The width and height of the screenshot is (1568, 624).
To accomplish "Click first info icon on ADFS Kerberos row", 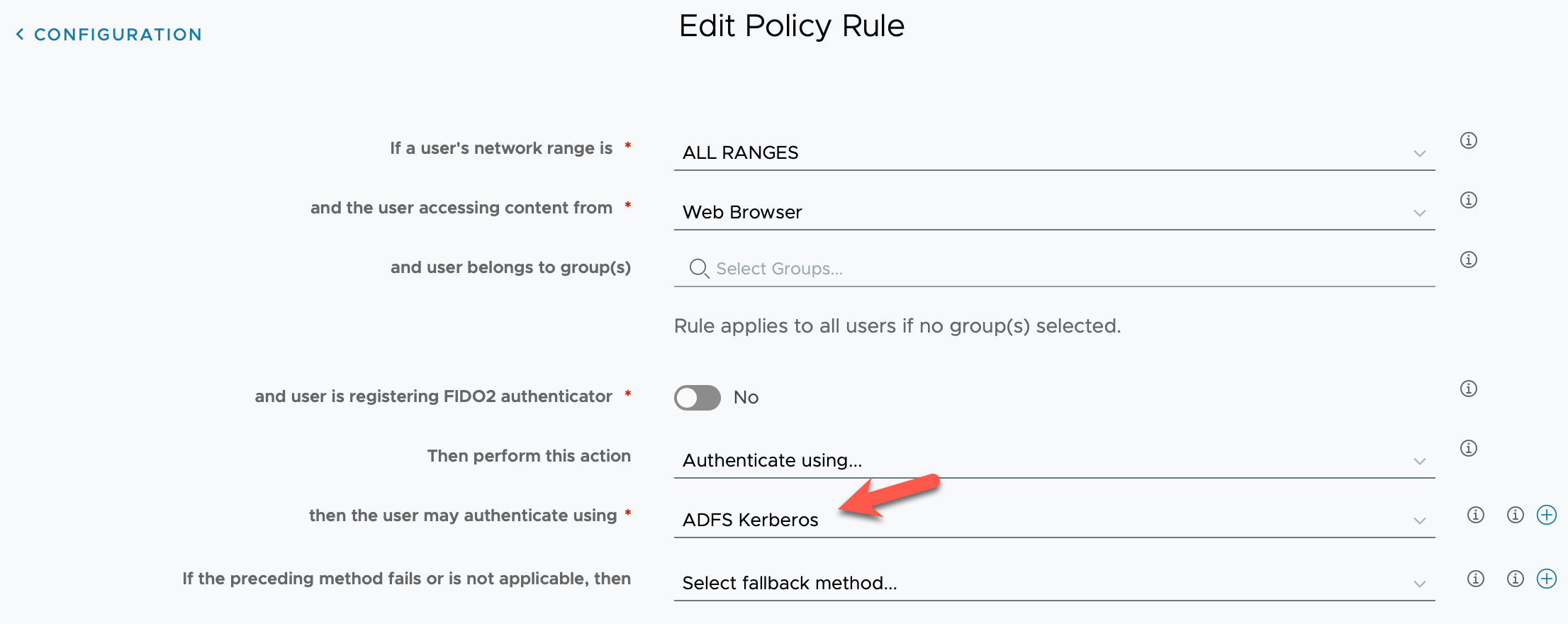I will click(1475, 515).
